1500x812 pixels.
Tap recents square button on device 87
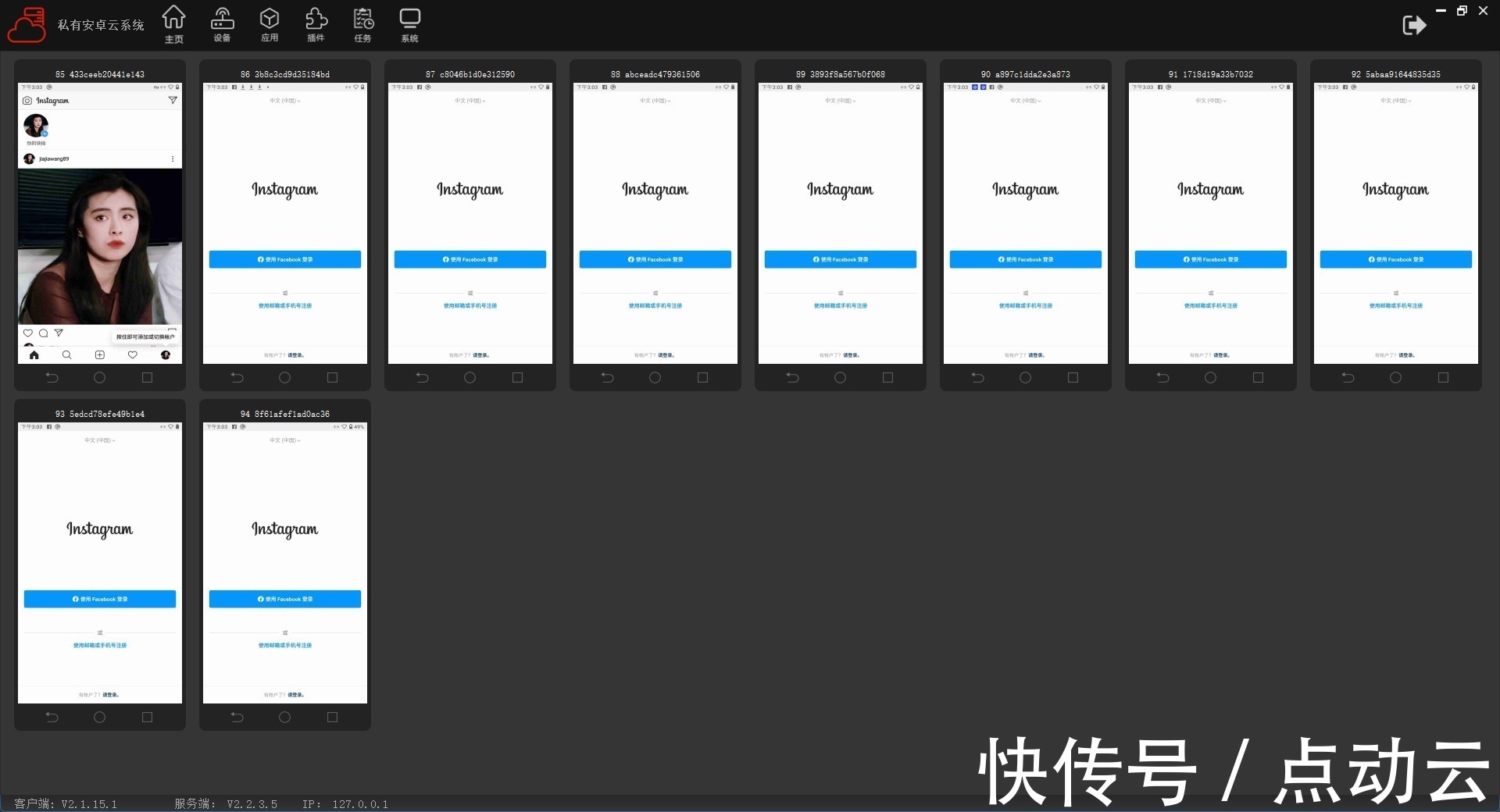tap(517, 378)
